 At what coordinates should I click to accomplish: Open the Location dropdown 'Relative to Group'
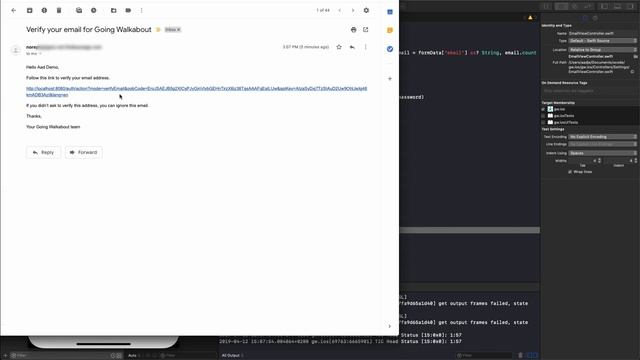point(602,50)
